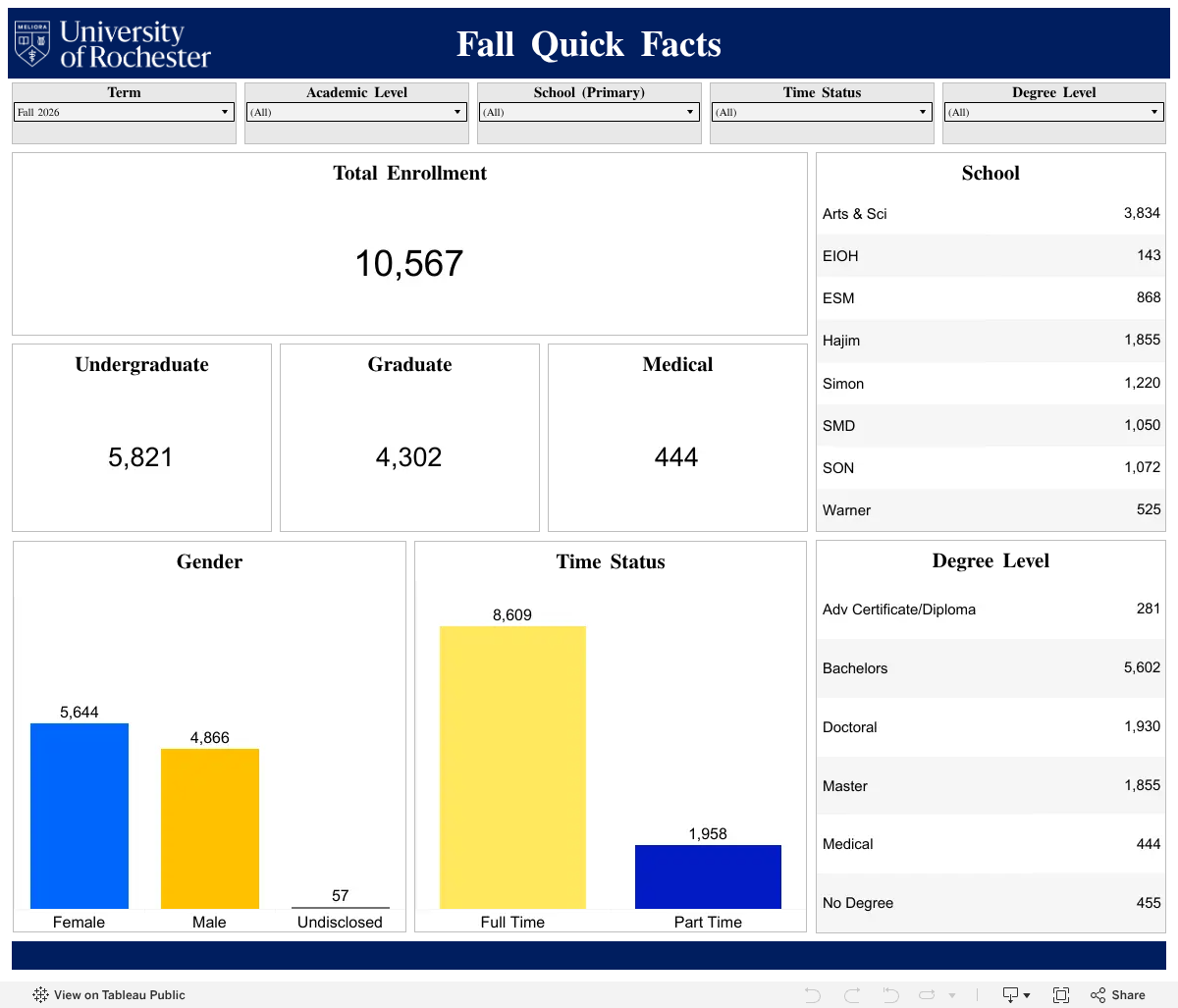
Task: Select the Hajim school row
Action: [x=991, y=340]
